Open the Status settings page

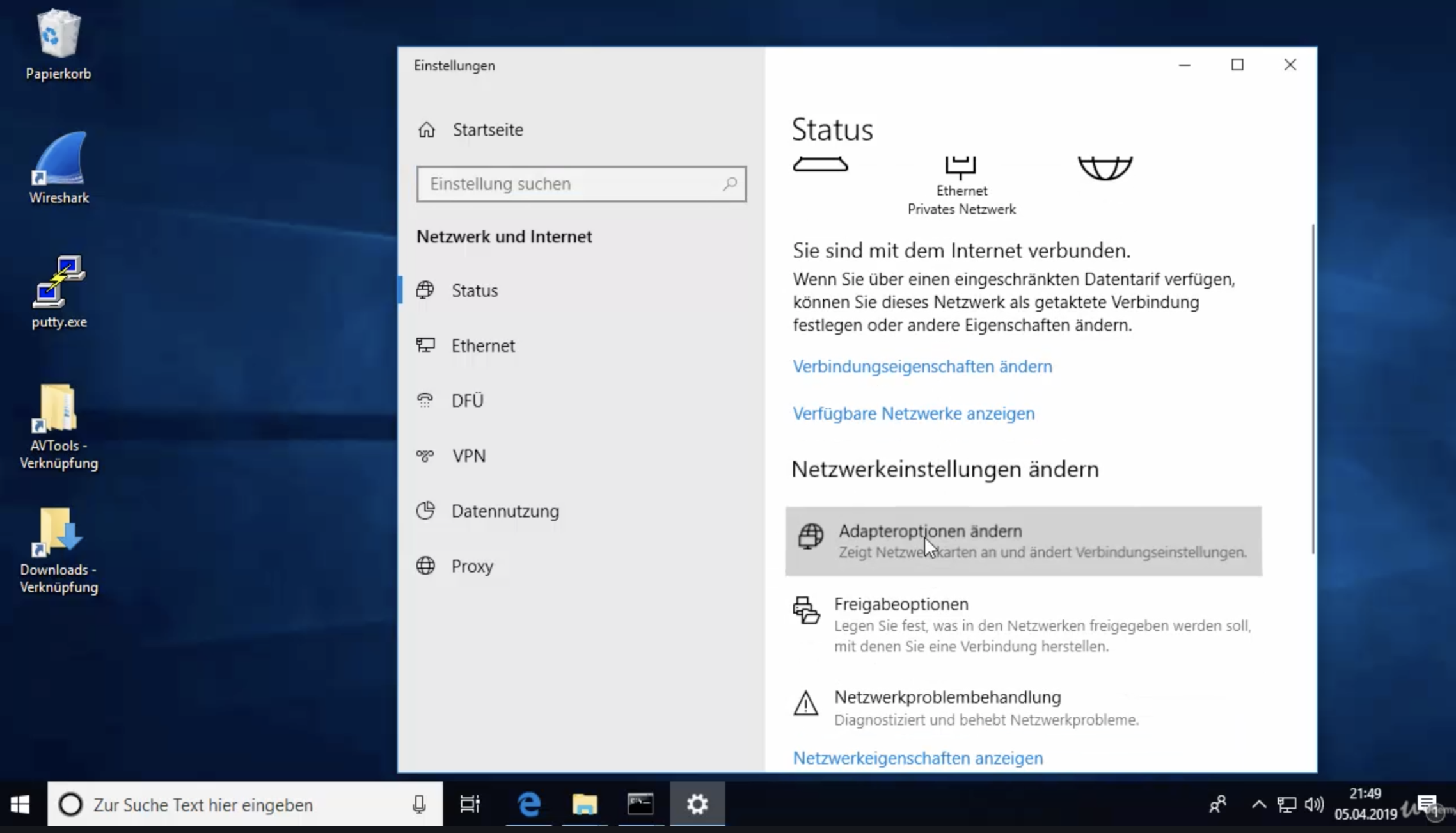pyautogui.click(x=581, y=290)
